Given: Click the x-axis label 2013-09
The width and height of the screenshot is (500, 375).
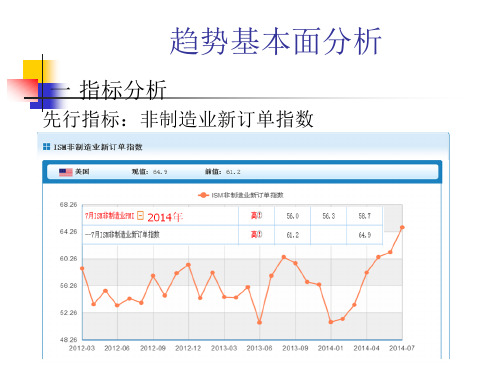Looking at the screenshot, I should coord(295,348).
